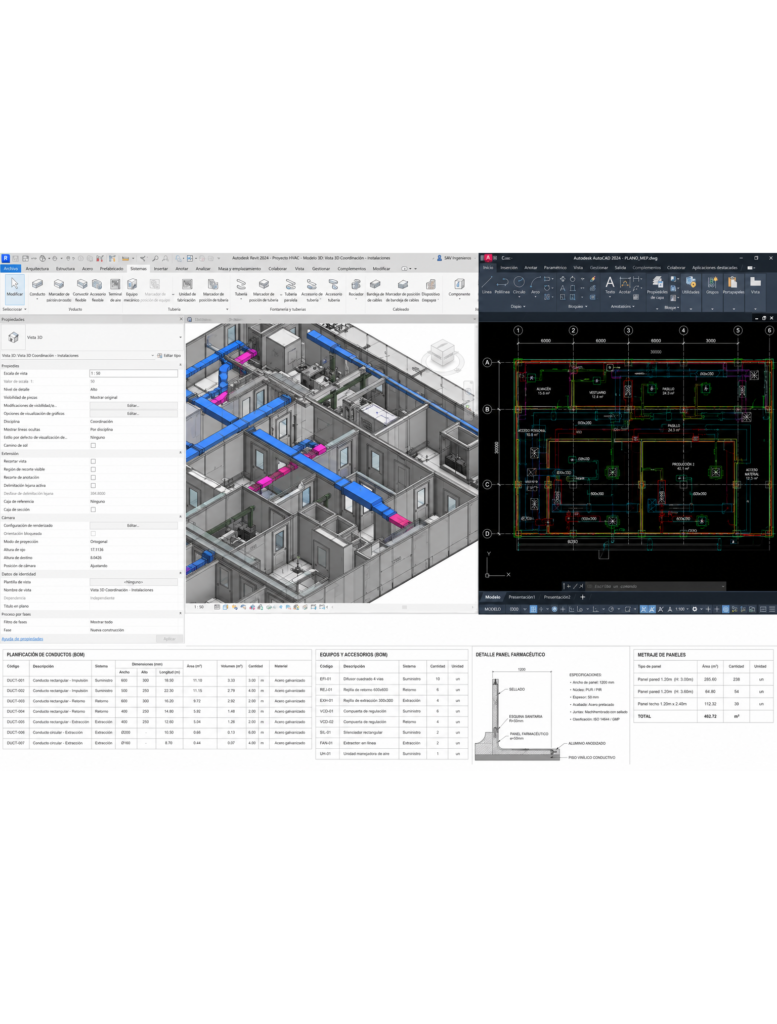The image size is (777, 1024).
Task: Enable the Recortar vista checkbox
Action: click(93, 461)
